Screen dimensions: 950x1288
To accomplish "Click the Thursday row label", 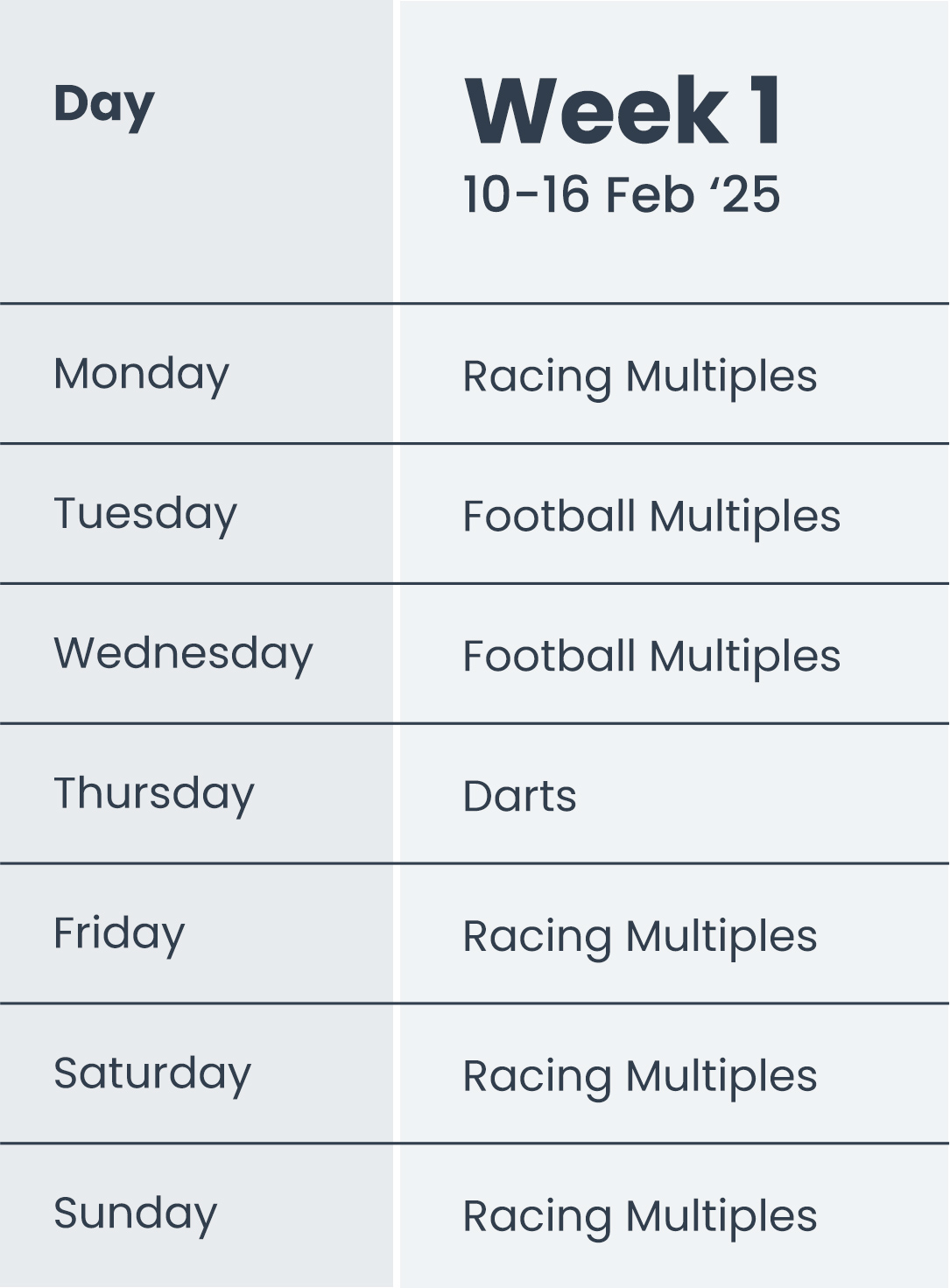I will 154,793.
